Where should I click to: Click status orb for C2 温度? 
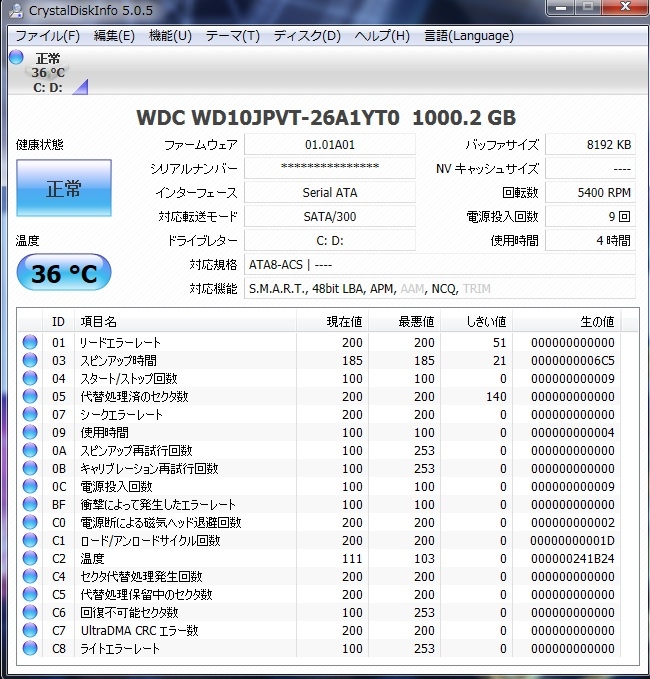(30, 558)
